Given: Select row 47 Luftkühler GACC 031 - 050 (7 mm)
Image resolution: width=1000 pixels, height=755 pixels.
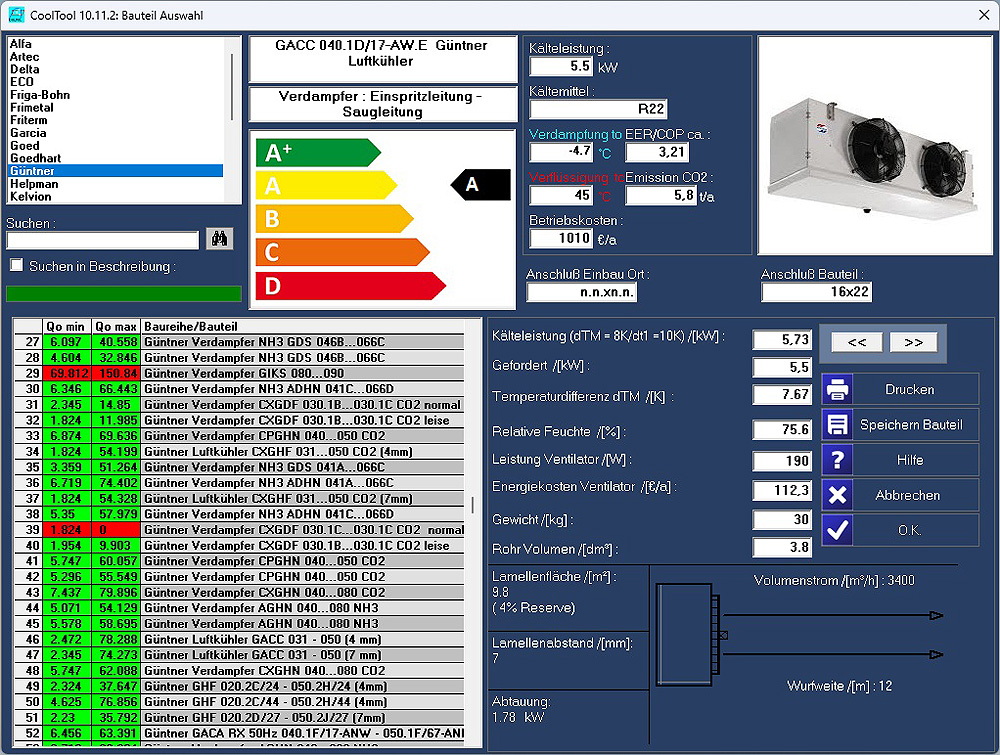Looking at the screenshot, I should (x=240, y=655).
